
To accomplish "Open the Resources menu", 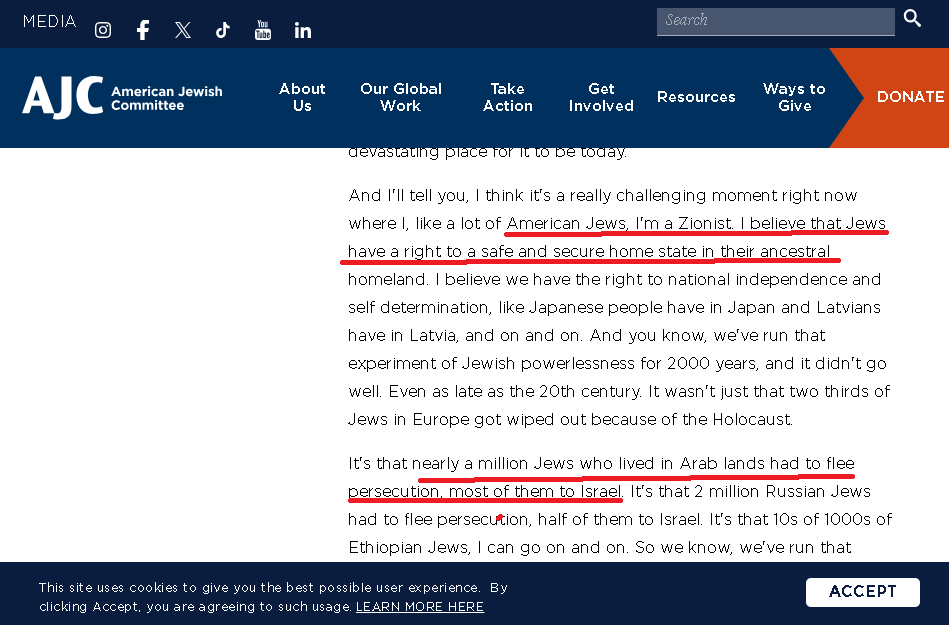I will pos(696,97).
